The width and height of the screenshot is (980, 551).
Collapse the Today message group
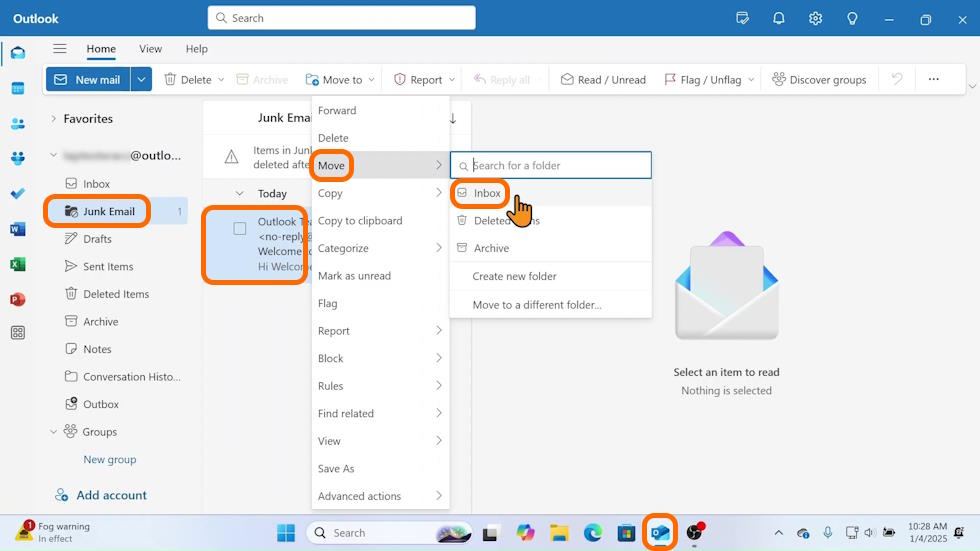(239, 194)
